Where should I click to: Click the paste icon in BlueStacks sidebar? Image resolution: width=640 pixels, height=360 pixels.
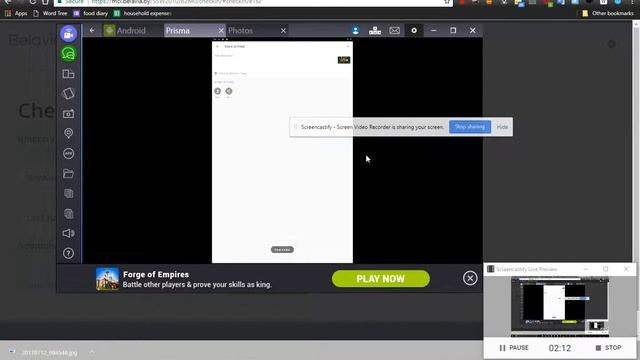coord(68,213)
